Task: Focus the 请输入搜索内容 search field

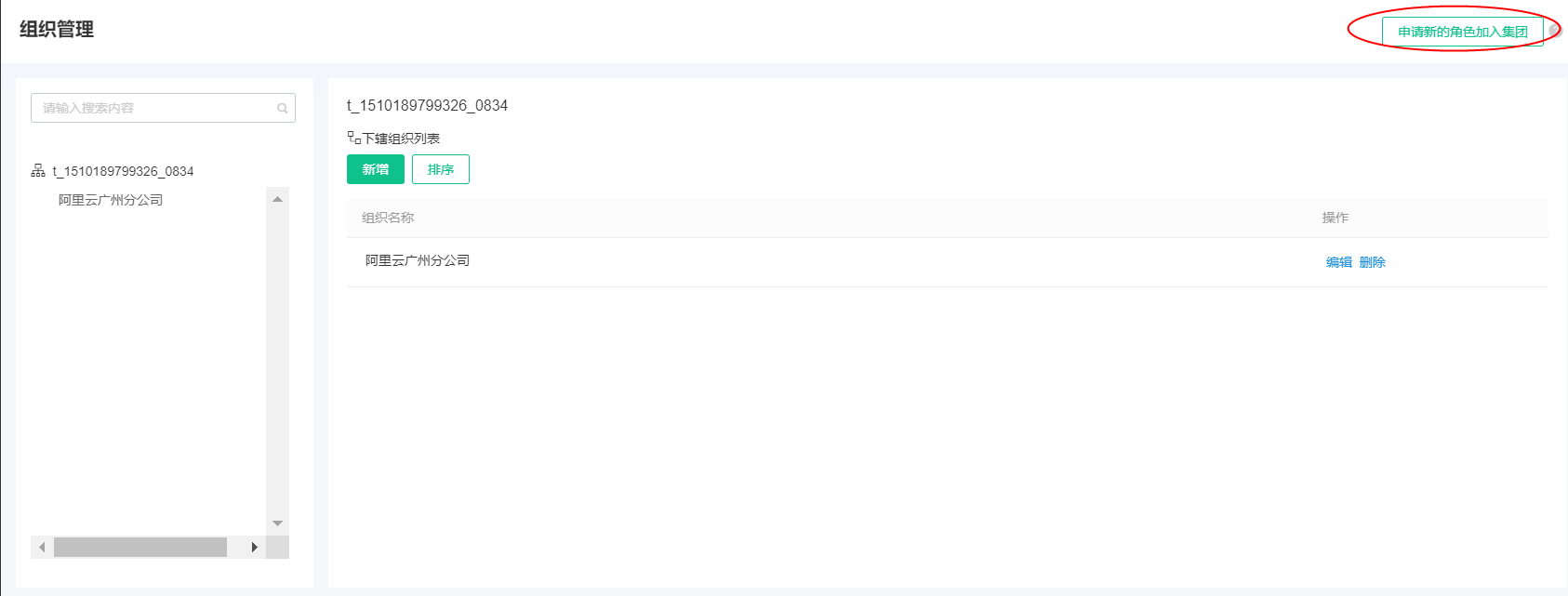Action: 153,108
